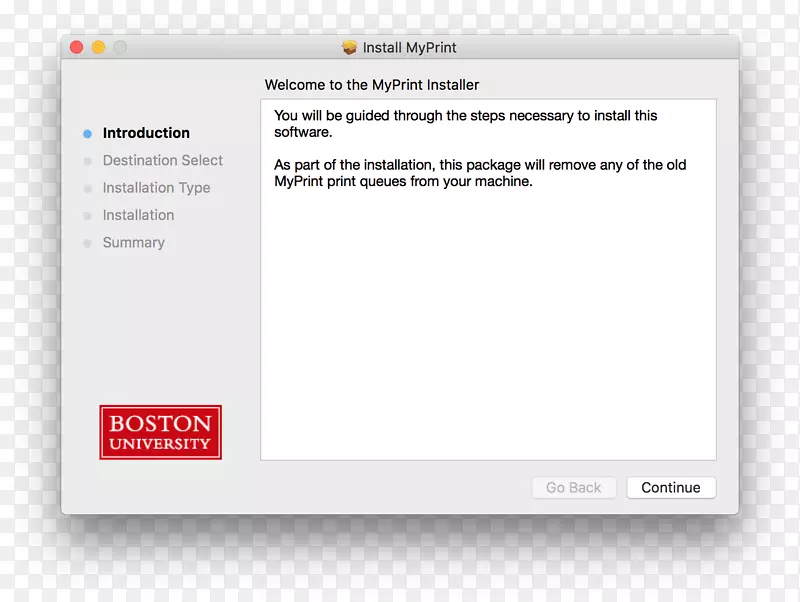The width and height of the screenshot is (800, 602).
Task: Click the grayed-out zoom window button
Action: click(120, 47)
